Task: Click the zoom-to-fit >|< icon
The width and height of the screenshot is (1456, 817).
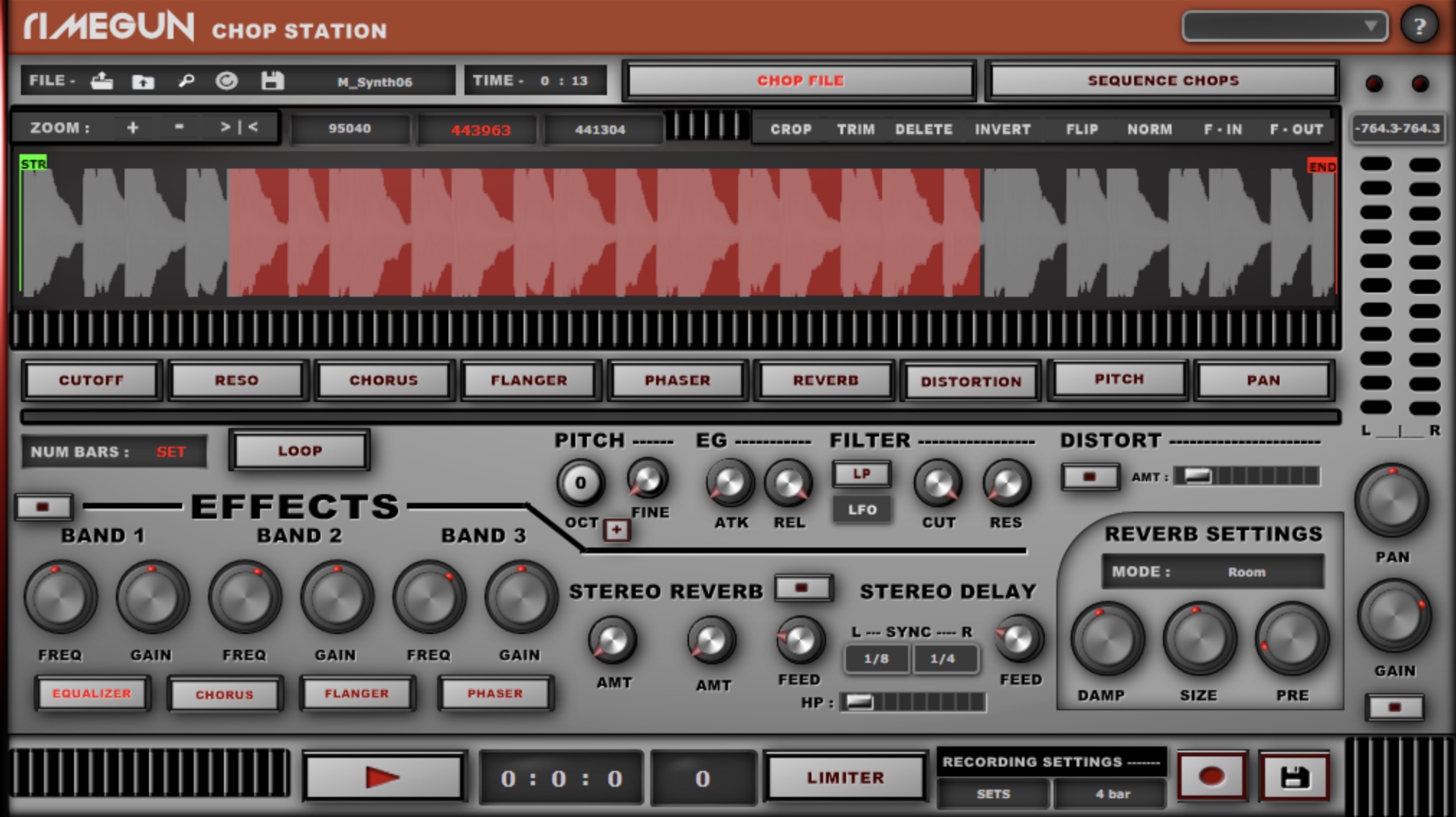Action: point(239,128)
